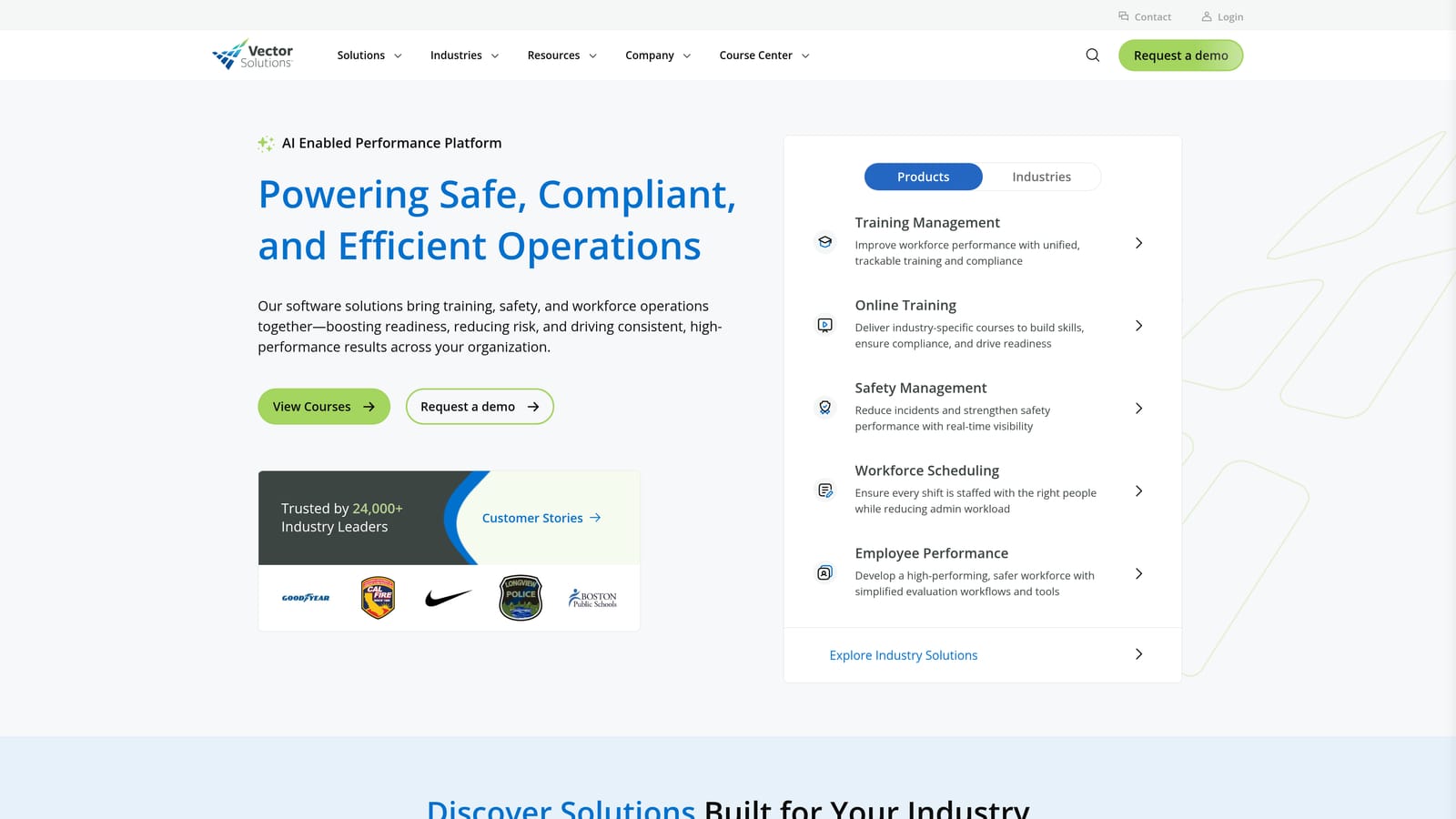Click the outlined Request a demo button

480,407
